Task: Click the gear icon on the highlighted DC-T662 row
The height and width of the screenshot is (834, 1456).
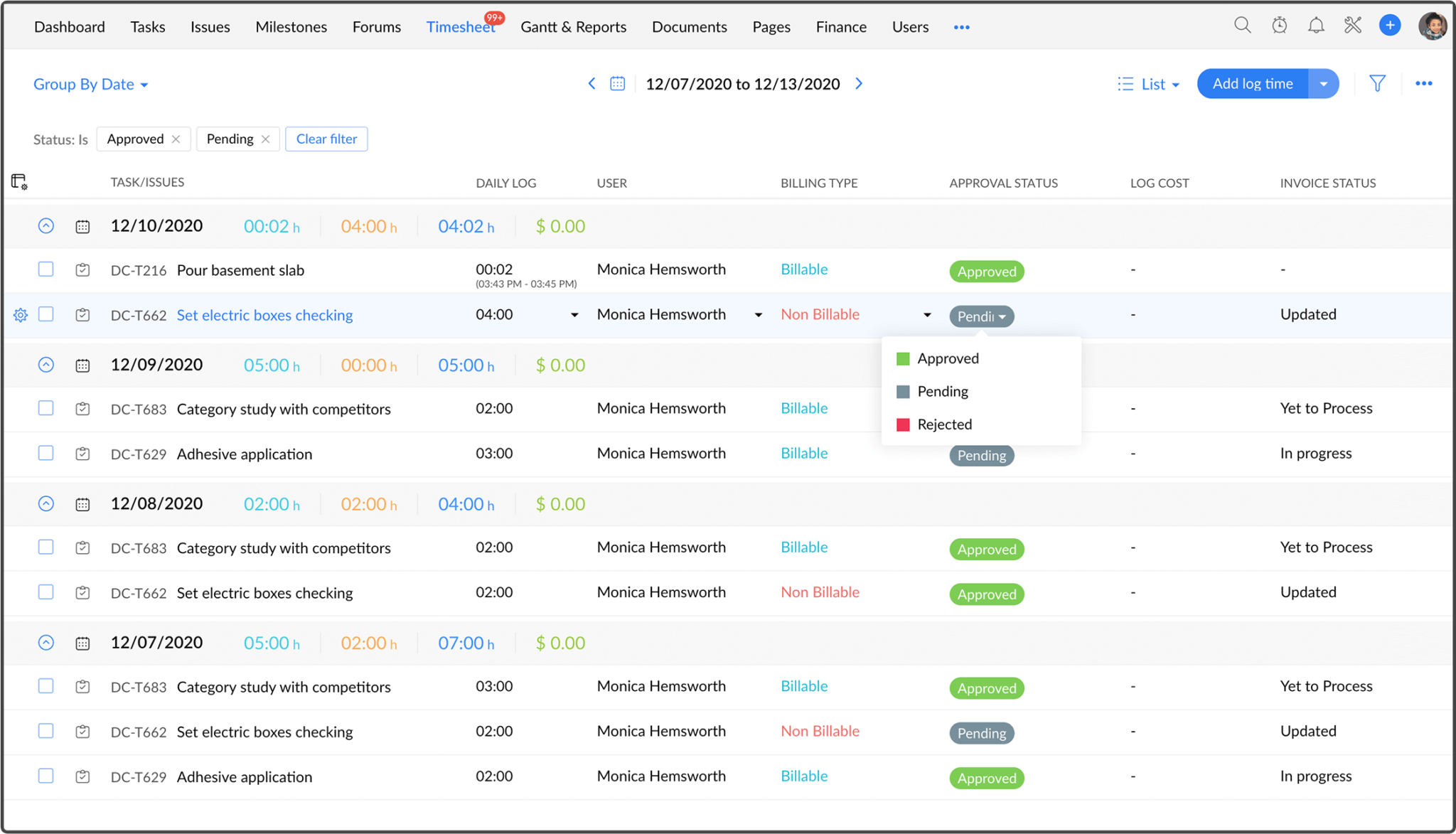Action: pos(20,315)
